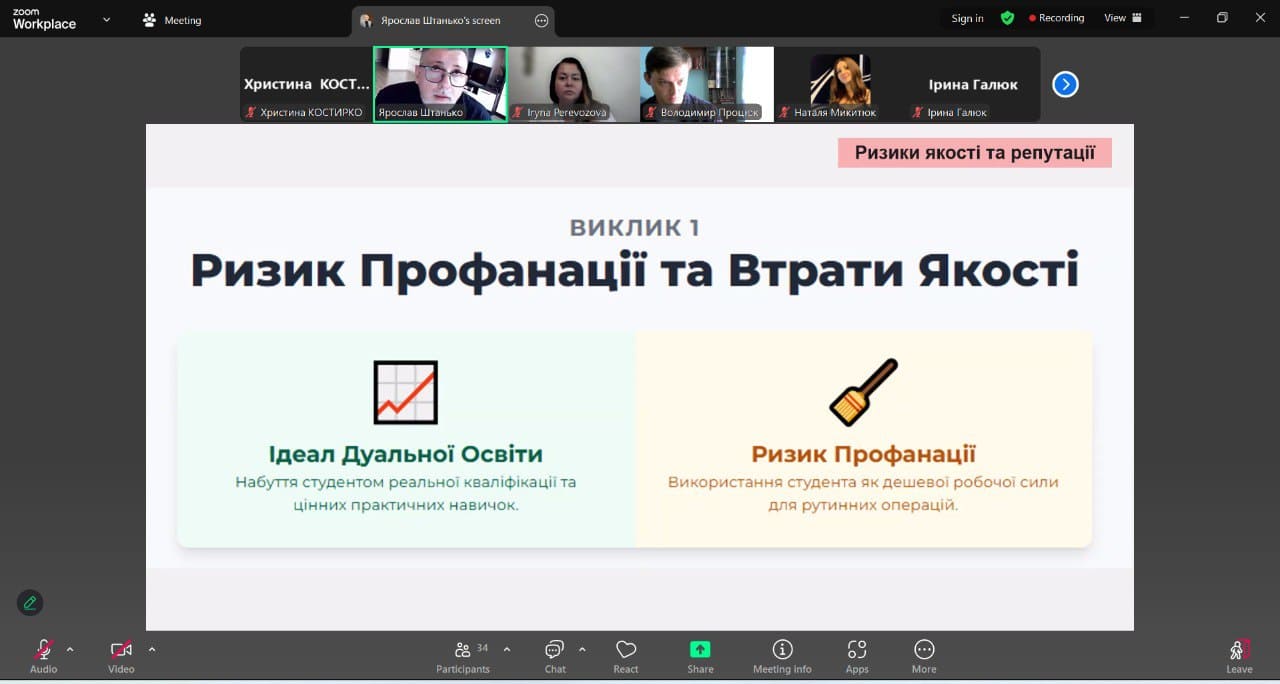Image resolution: width=1280 pixels, height=684 pixels.
Task: Select Iryna Perevozova video tile
Action: coord(573,84)
